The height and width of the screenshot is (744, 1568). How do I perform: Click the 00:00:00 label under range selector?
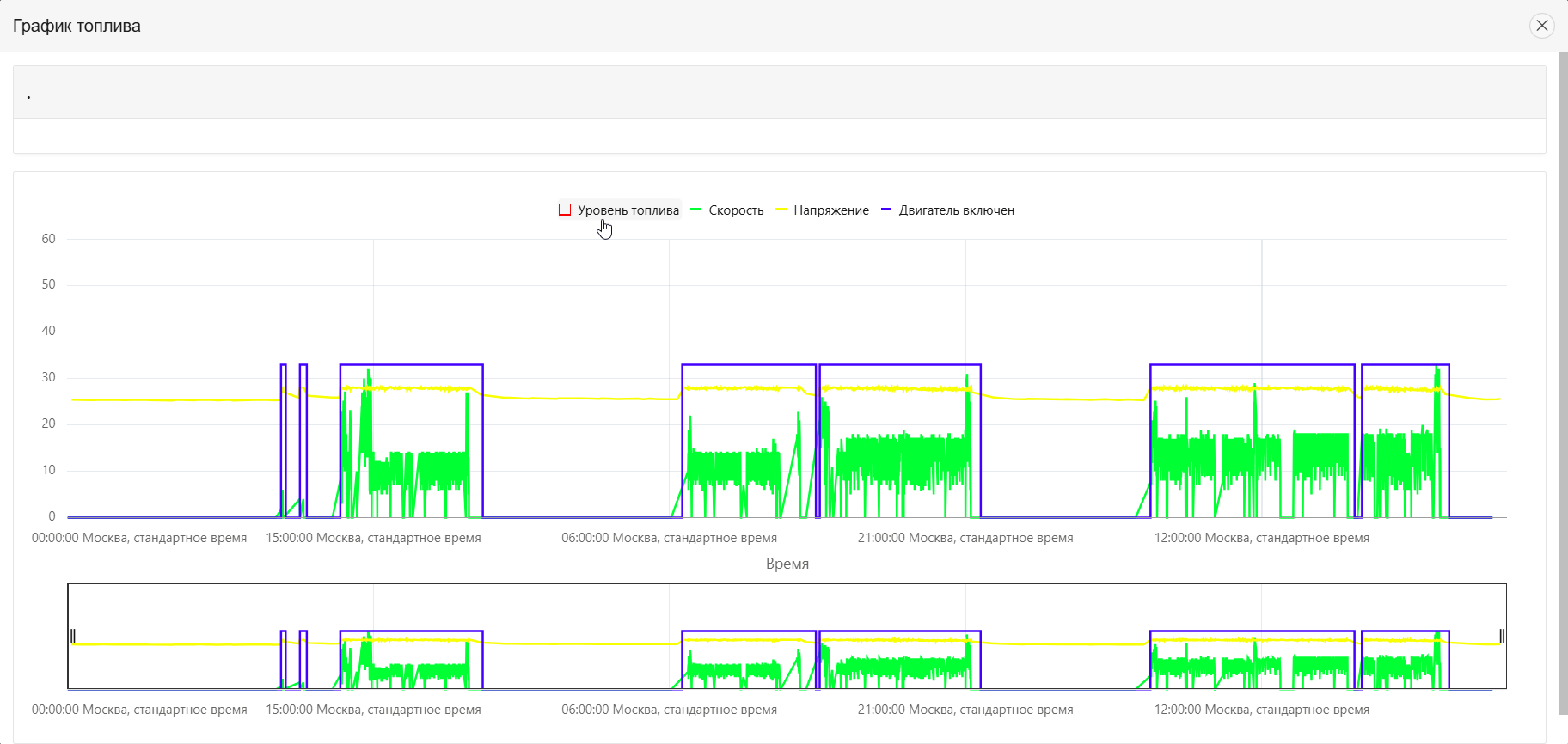tap(139, 710)
